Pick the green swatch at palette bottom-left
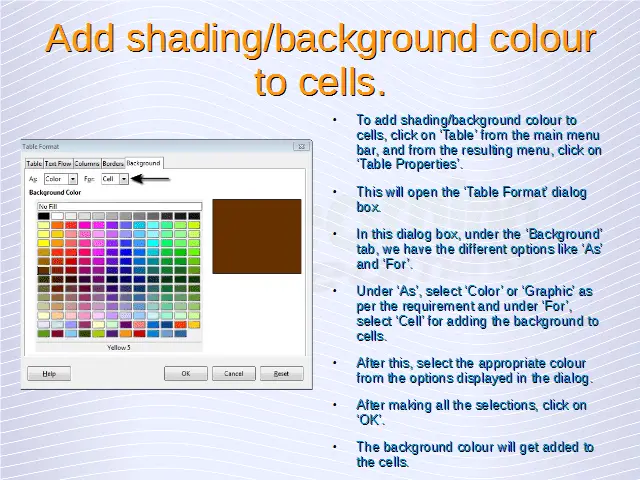This screenshot has height=480, width=640. click(x=43, y=334)
